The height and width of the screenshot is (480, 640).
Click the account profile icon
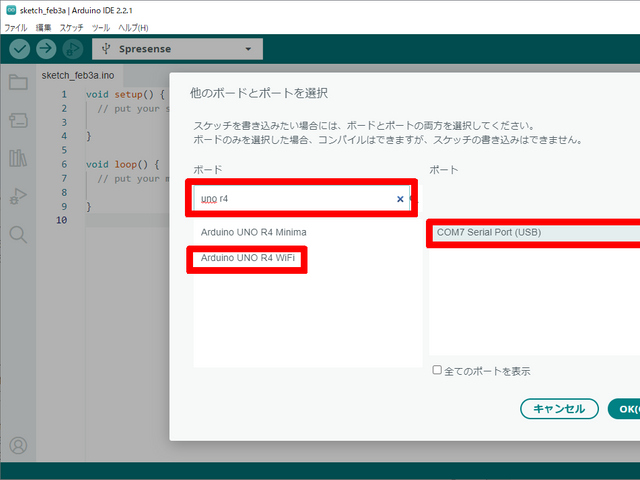tap(18, 445)
